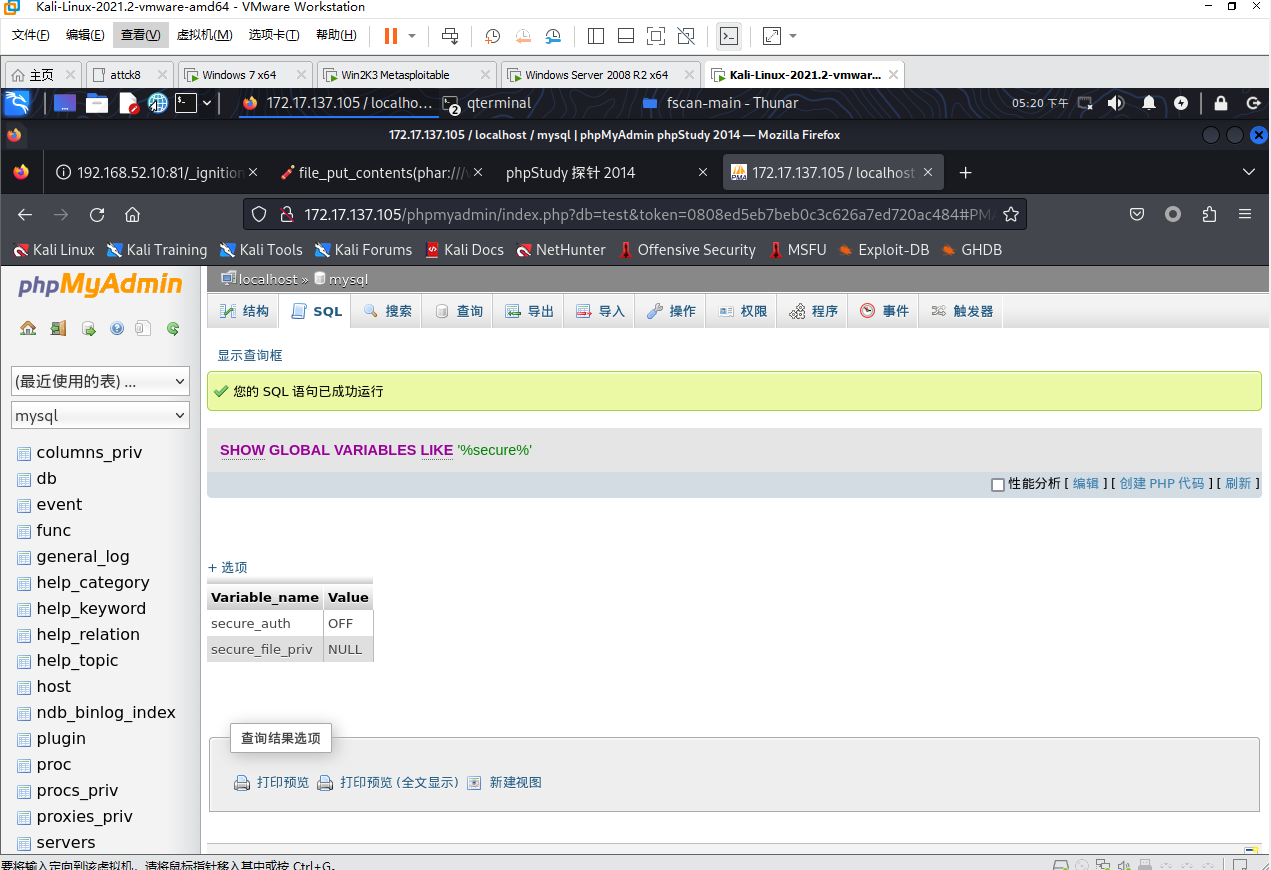Open the Kali terminal launcher dropdown arrow
This screenshot has width=1271, height=870.
tap(207, 102)
